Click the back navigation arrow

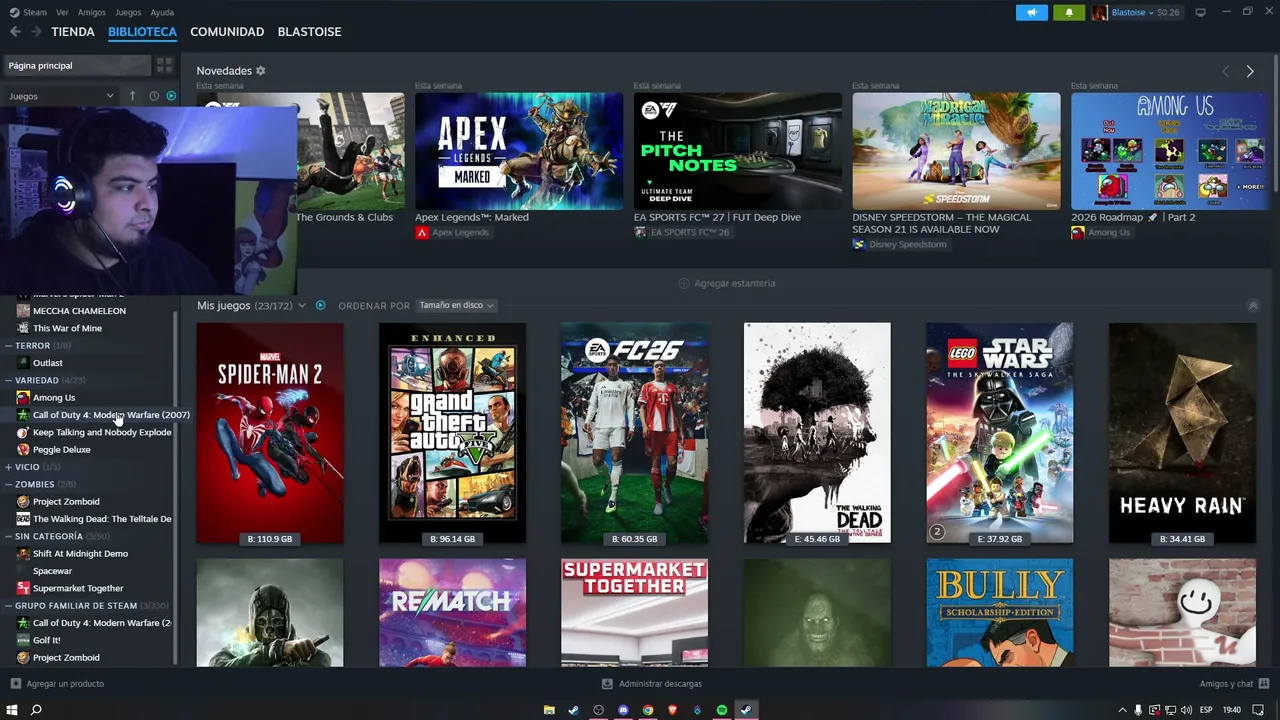point(15,32)
